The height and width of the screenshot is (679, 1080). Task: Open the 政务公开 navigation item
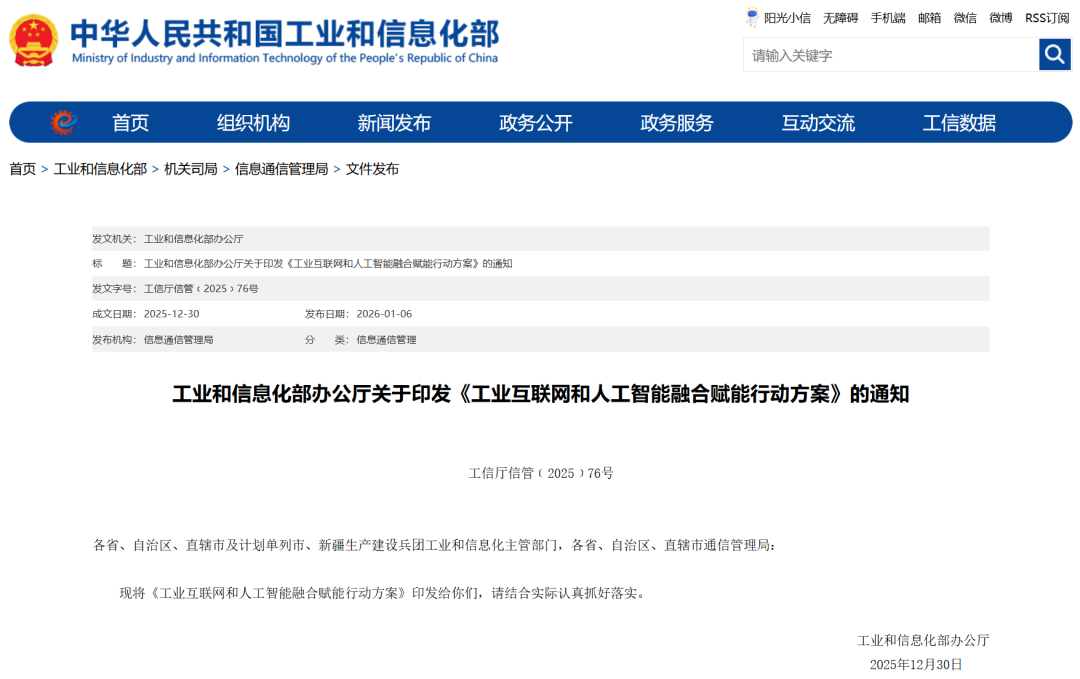tap(535, 123)
